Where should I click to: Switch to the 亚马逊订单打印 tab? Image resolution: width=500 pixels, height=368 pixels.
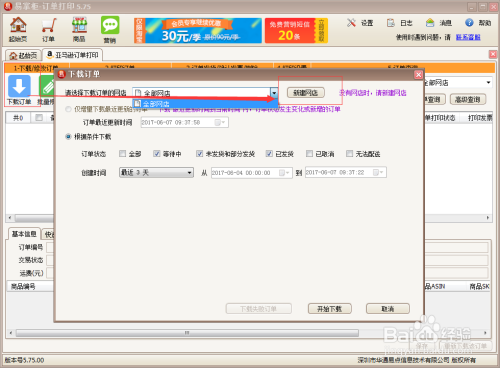(73, 55)
